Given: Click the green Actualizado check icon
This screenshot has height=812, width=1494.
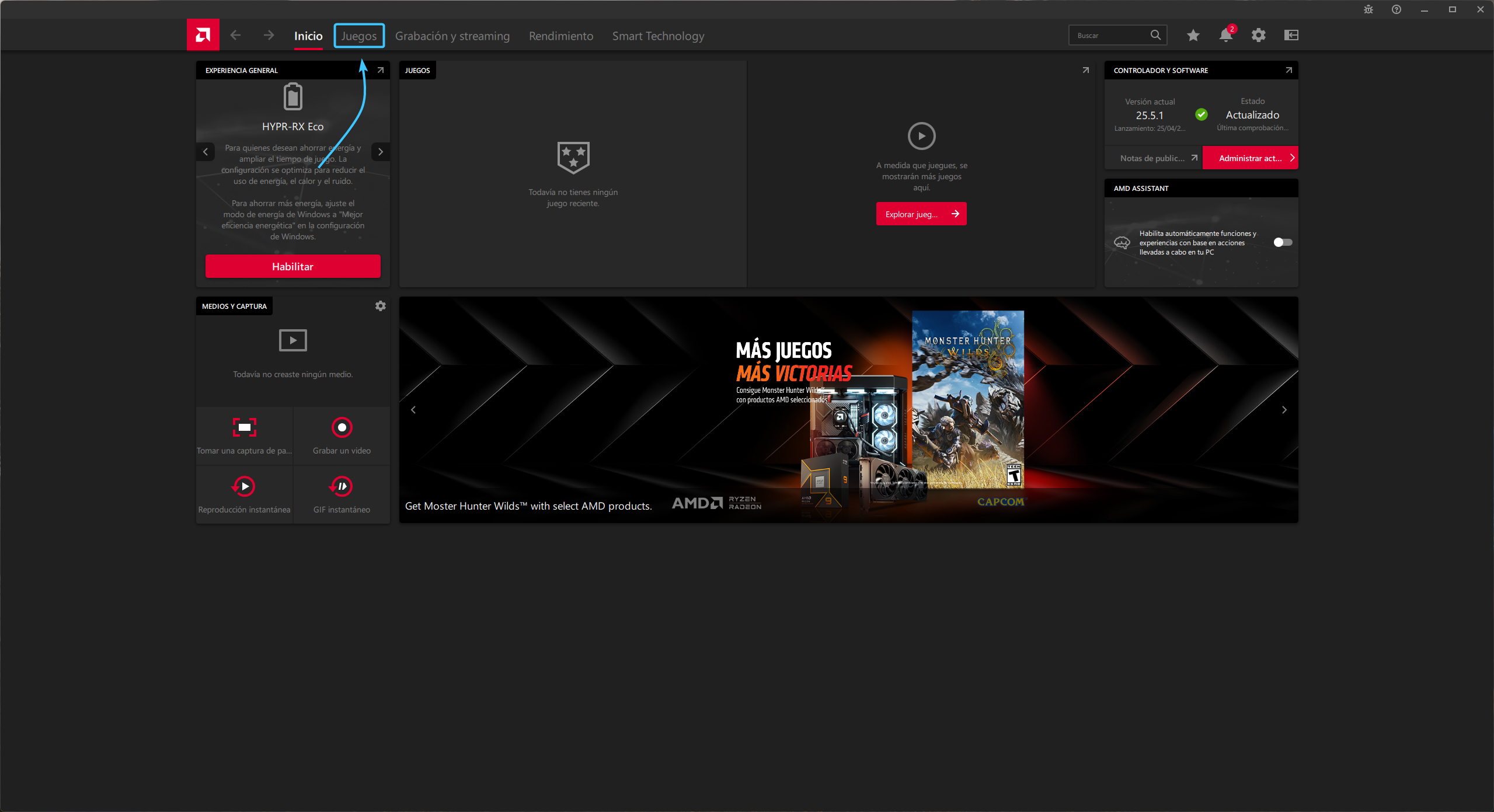Looking at the screenshot, I should point(1201,114).
